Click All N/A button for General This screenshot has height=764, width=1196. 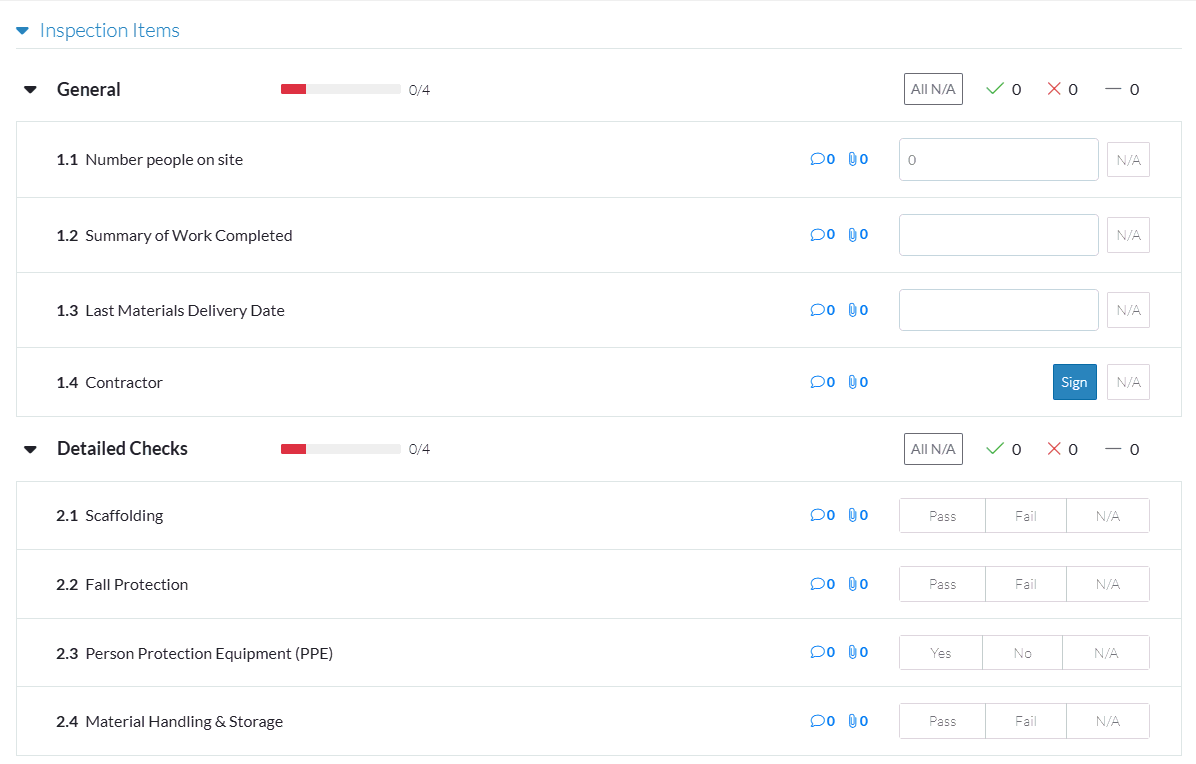pos(933,89)
